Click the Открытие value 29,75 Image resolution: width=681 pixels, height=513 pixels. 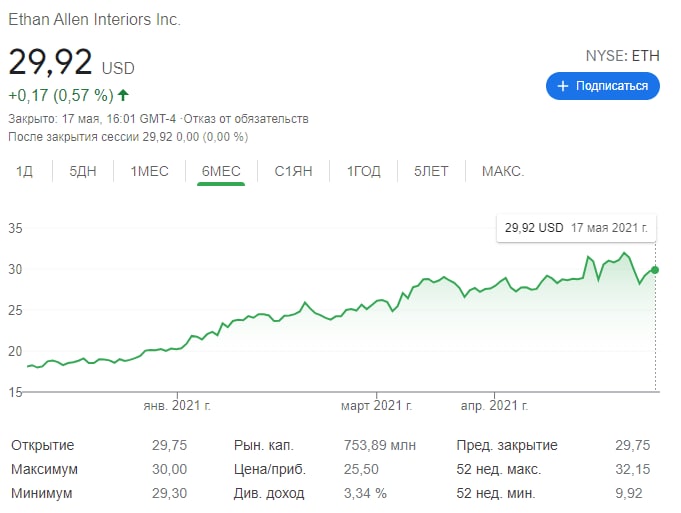tap(169, 445)
